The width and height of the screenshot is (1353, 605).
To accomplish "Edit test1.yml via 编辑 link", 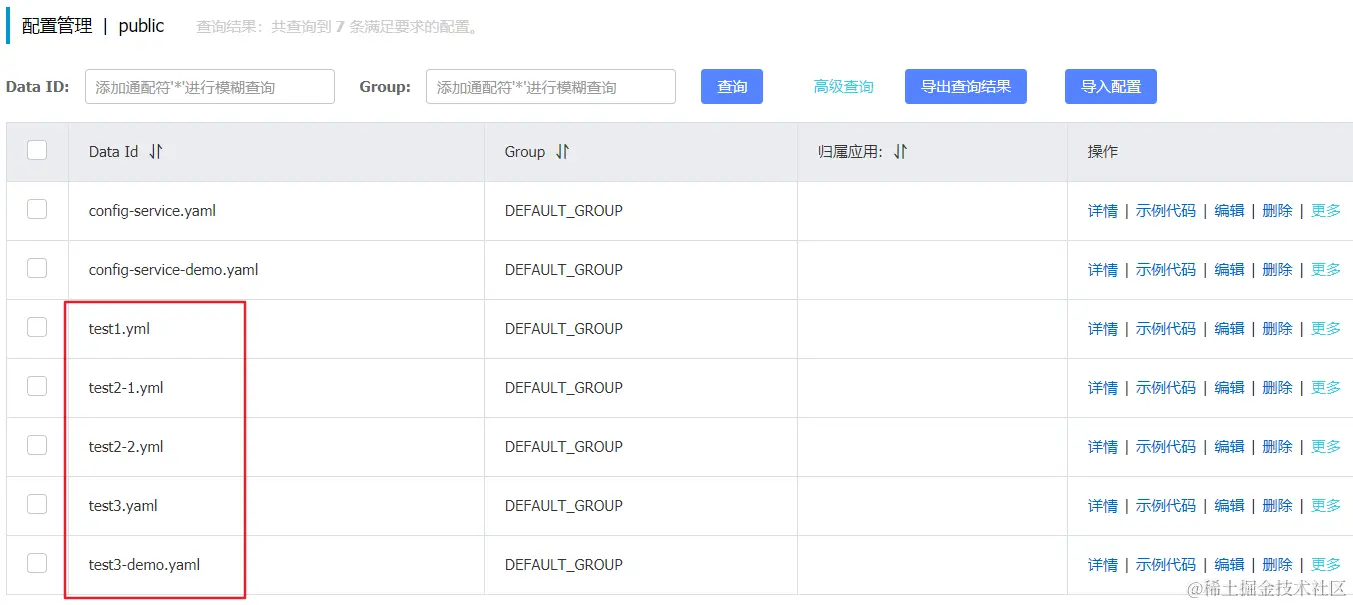I will click(1229, 329).
